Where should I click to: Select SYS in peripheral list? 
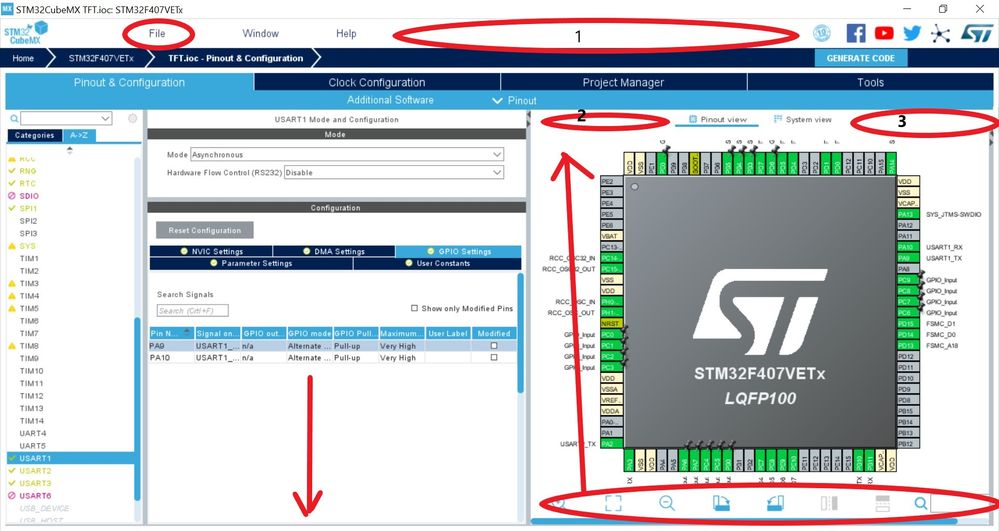tap(27, 246)
